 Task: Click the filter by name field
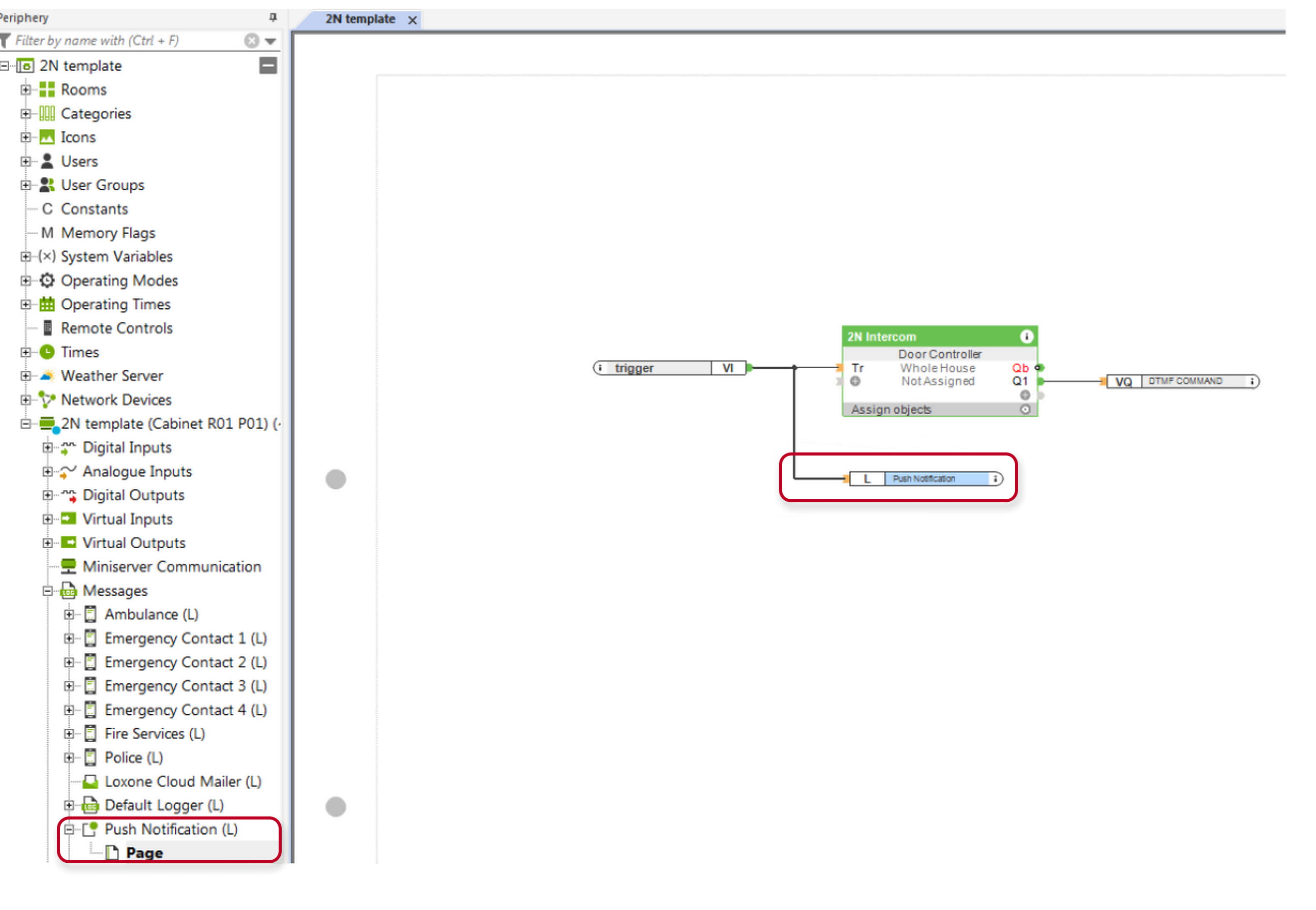click(x=128, y=41)
